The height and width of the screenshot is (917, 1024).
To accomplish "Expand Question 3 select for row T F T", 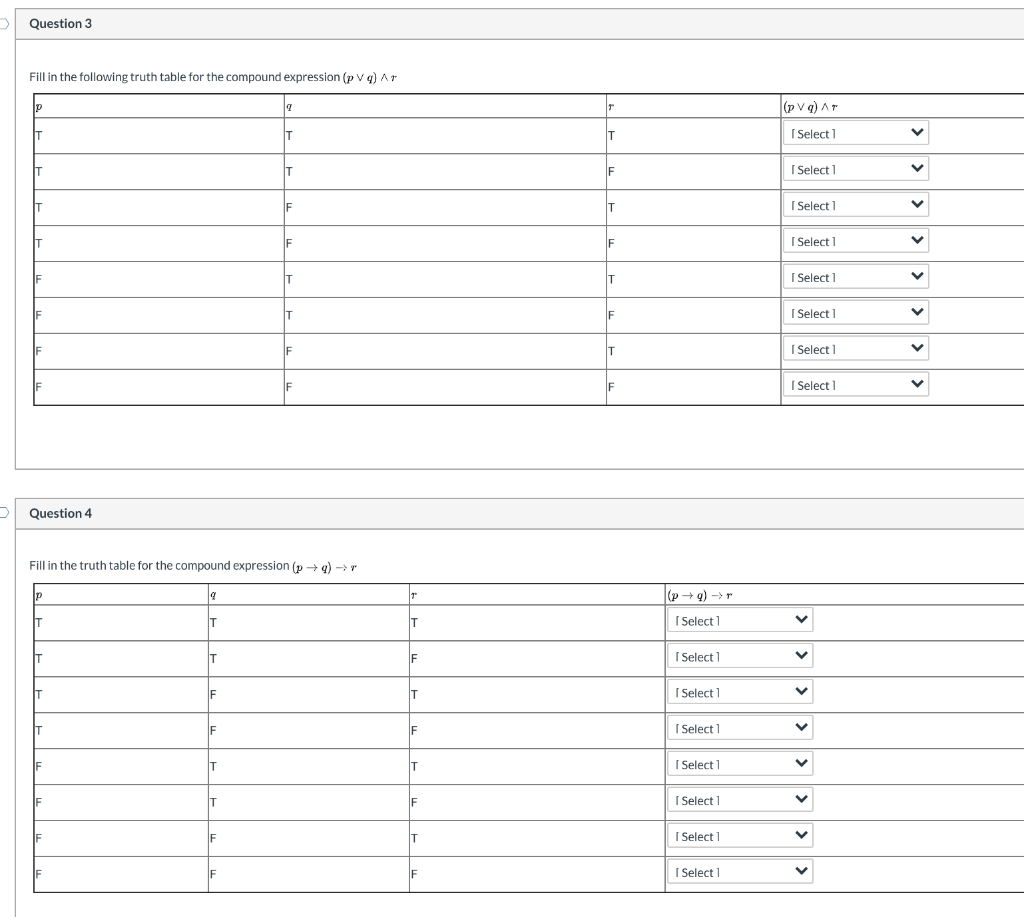I will (x=856, y=205).
